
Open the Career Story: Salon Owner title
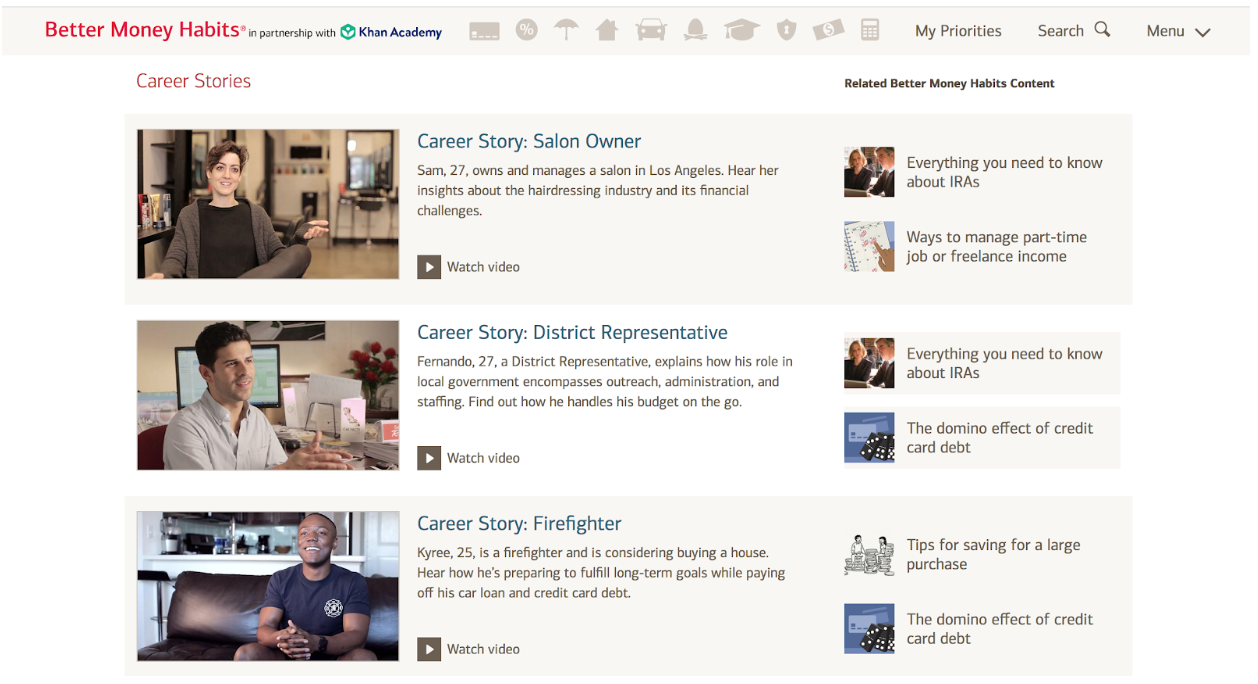coord(529,141)
